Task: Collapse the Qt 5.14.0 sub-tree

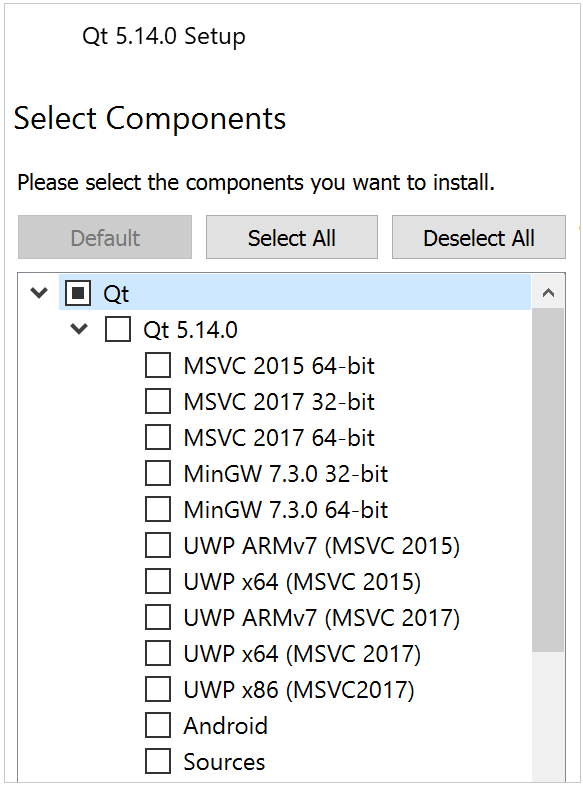Action: pos(79,329)
